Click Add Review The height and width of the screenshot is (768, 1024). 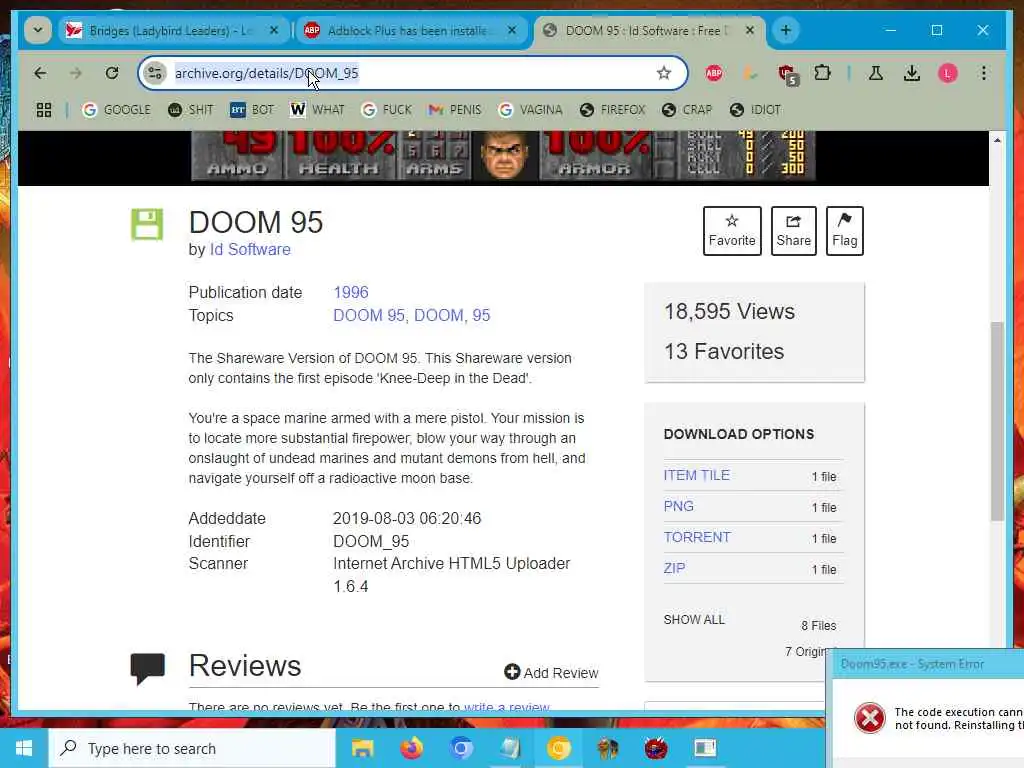click(x=551, y=673)
